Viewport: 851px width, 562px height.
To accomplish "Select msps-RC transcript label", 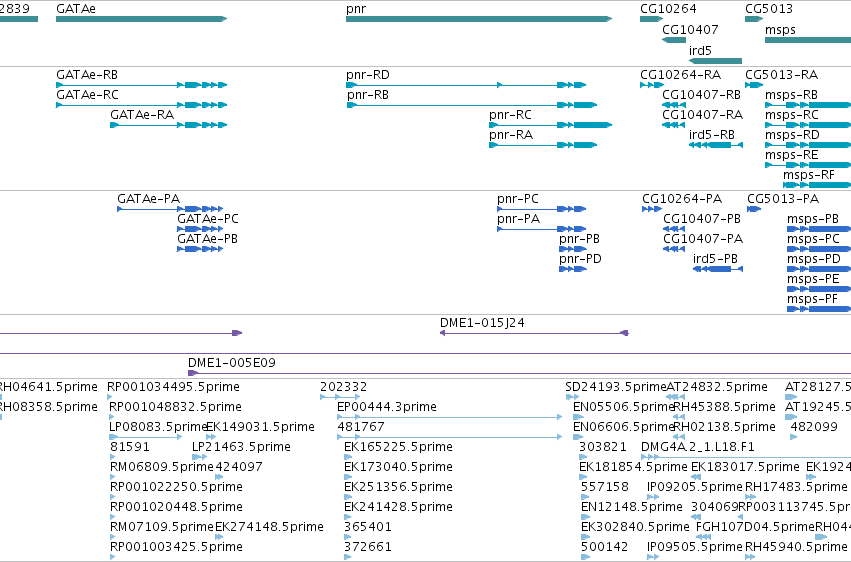I will (x=792, y=115).
